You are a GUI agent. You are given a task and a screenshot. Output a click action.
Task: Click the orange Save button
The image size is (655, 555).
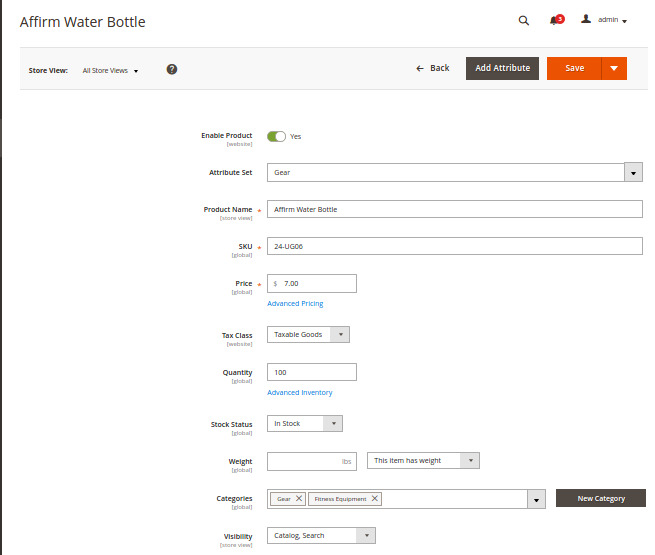pyautogui.click(x=574, y=68)
